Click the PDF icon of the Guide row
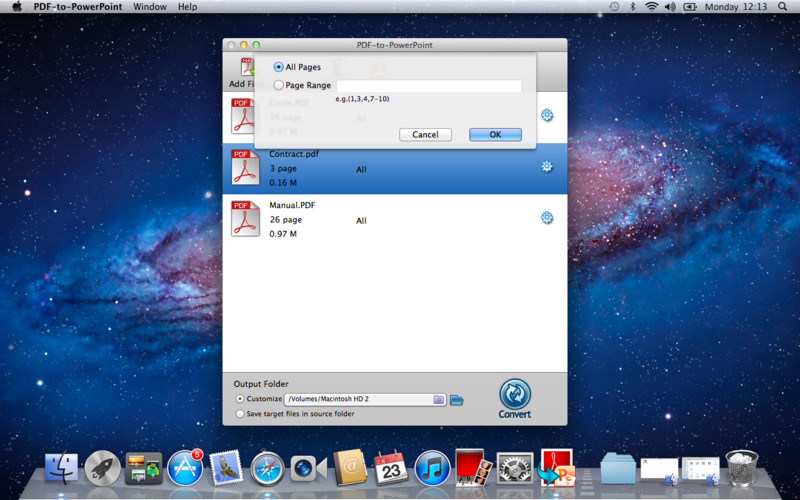 pyautogui.click(x=242, y=116)
